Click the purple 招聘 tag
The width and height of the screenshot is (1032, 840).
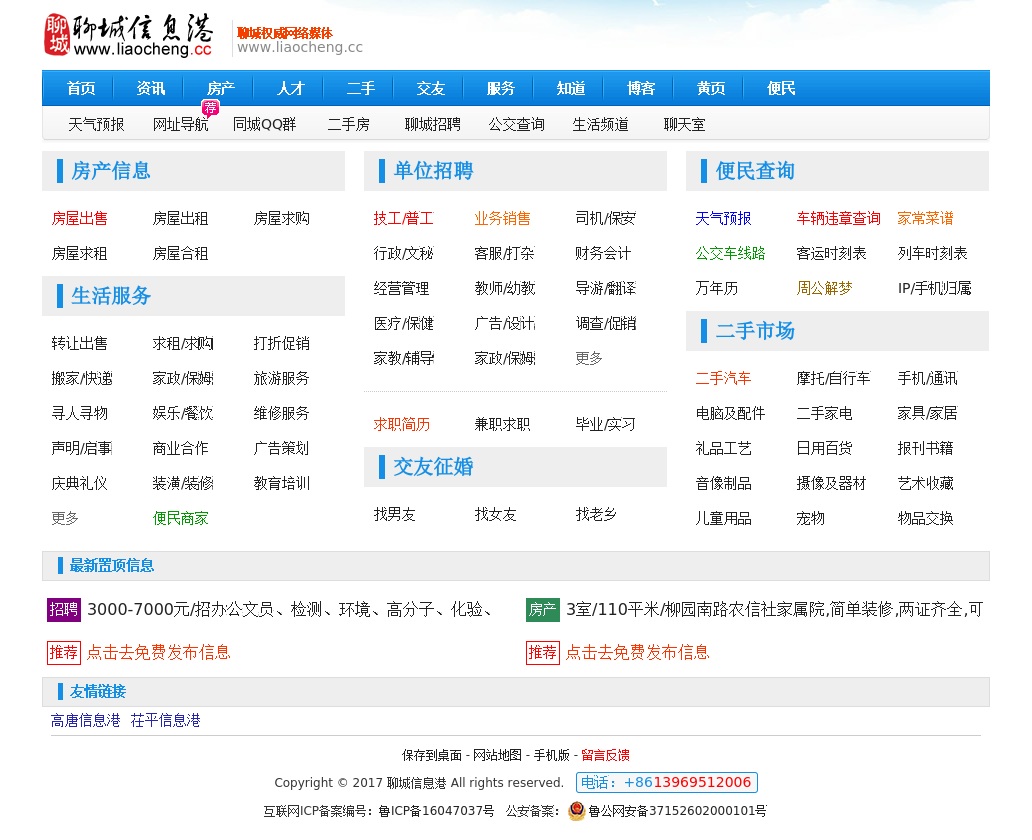pos(64,610)
